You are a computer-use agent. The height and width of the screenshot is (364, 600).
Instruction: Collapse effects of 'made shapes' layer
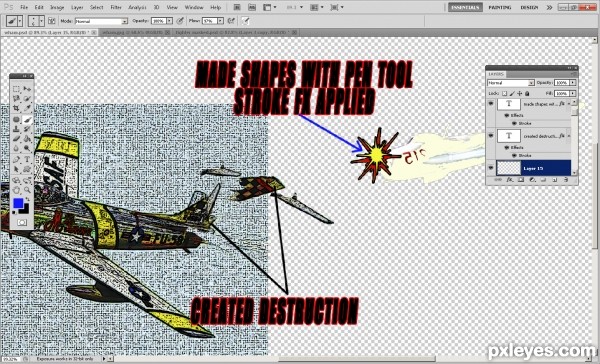pyautogui.click(x=569, y=103)
